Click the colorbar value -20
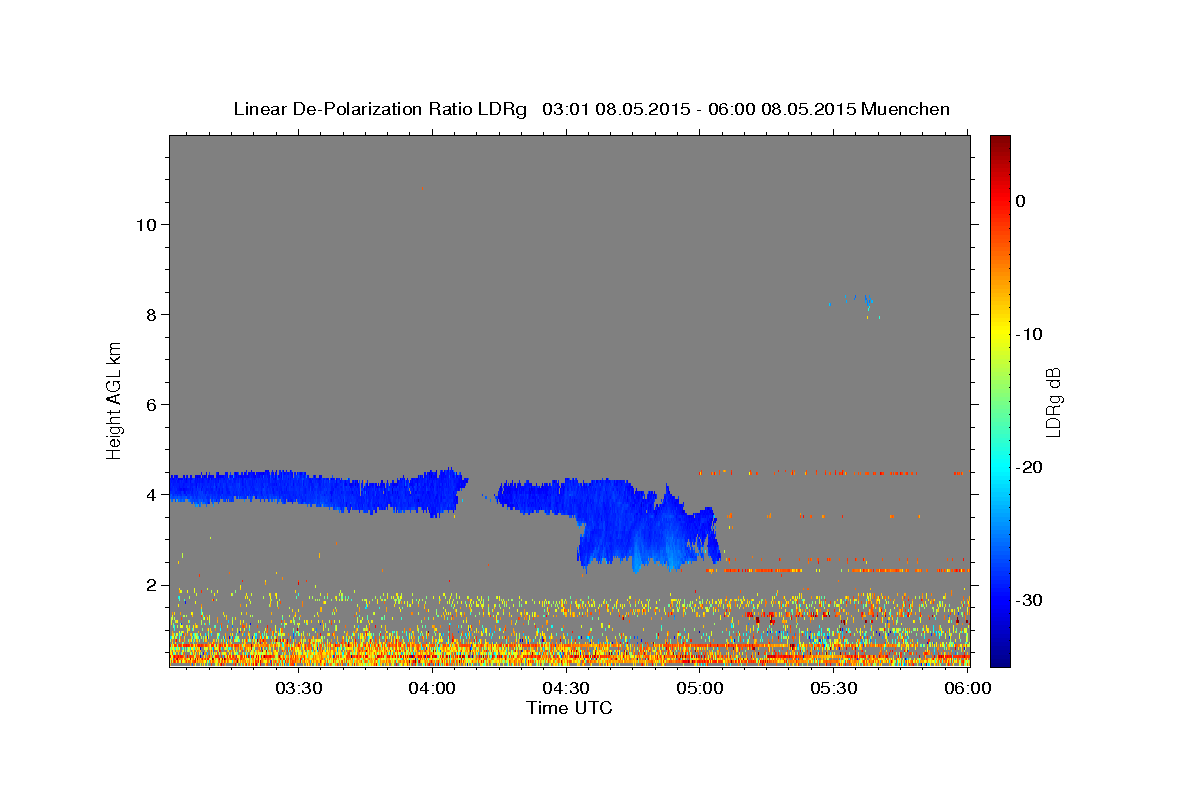The image size is (1200, 800). tap(1030, 467)
